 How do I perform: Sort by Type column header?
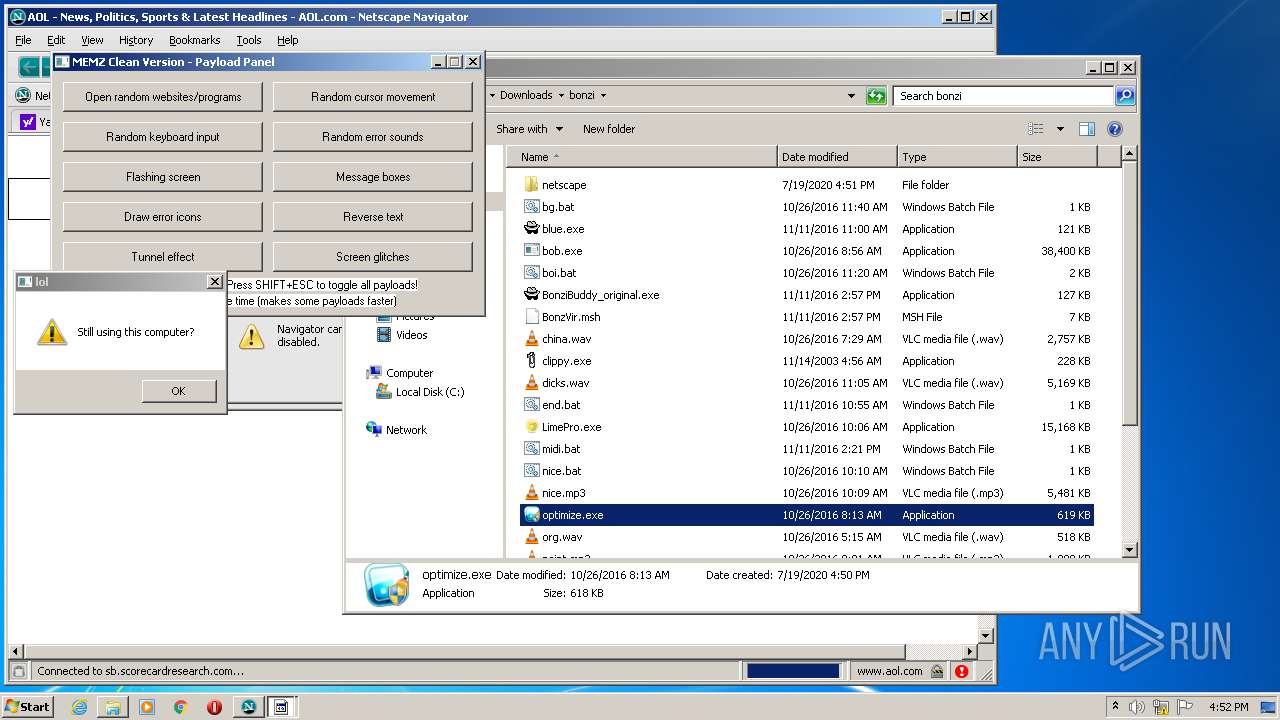(x=957, y=157)
